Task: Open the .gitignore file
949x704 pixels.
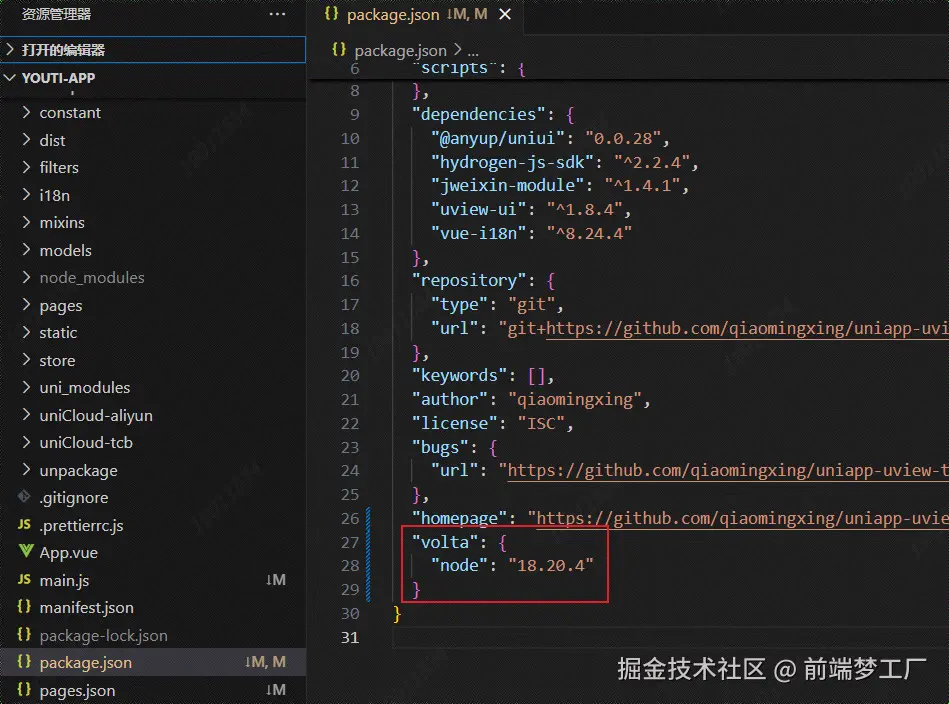Action: pos(74,498)
